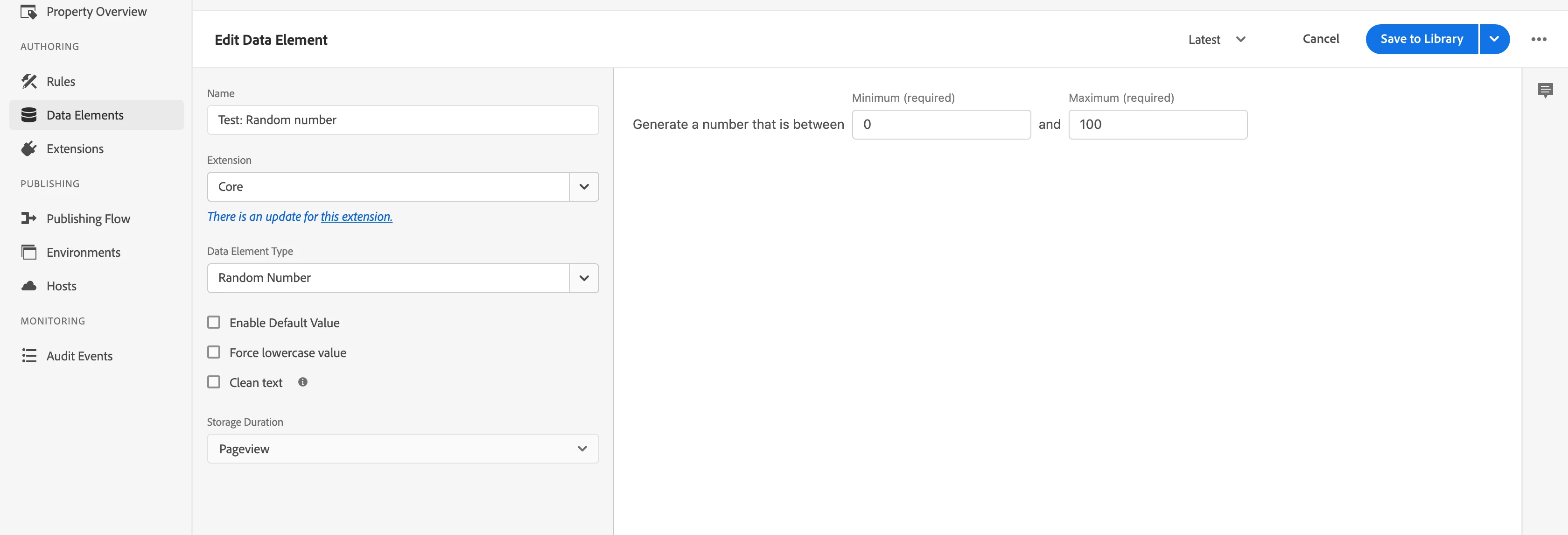The image size is (1568, 535).
Task: Expand the Storage Duration Pageview dropdown
Action: [402, 449]
